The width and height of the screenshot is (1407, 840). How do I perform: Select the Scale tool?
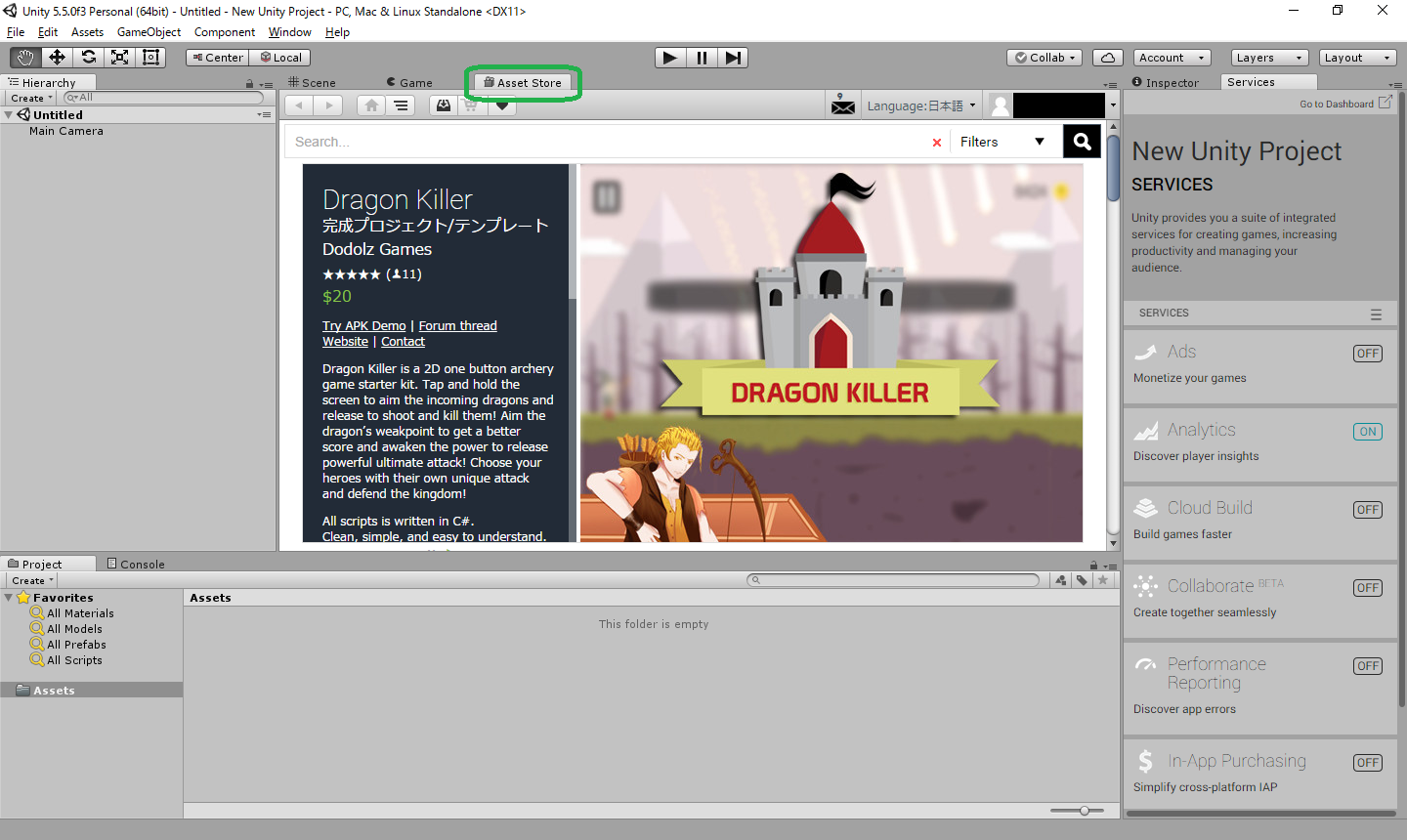click(x=119, y=58)
